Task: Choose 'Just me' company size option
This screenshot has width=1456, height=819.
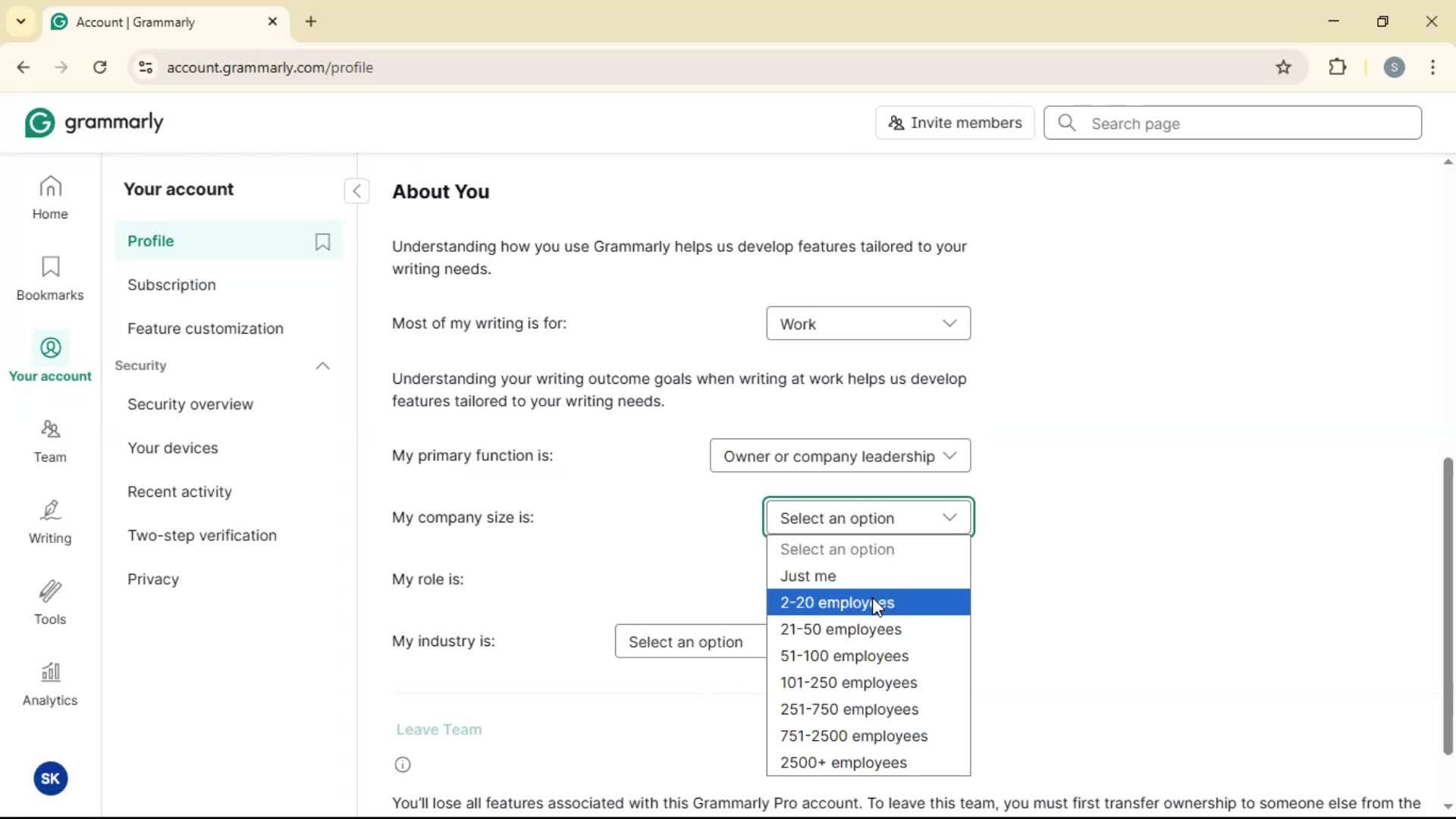Action: [x=808, y=576]
